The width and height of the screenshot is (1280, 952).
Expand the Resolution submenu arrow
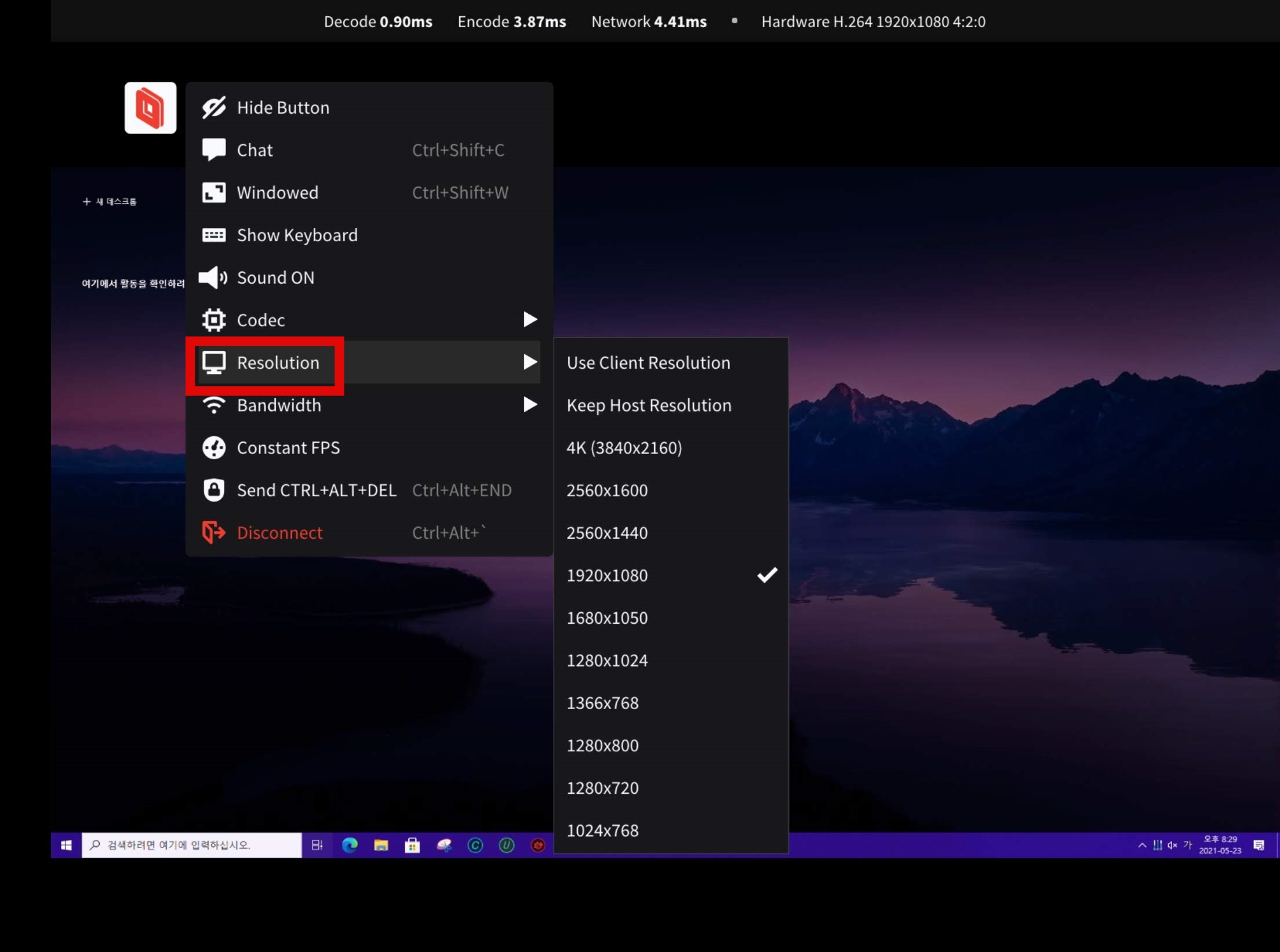coord(530,362)
